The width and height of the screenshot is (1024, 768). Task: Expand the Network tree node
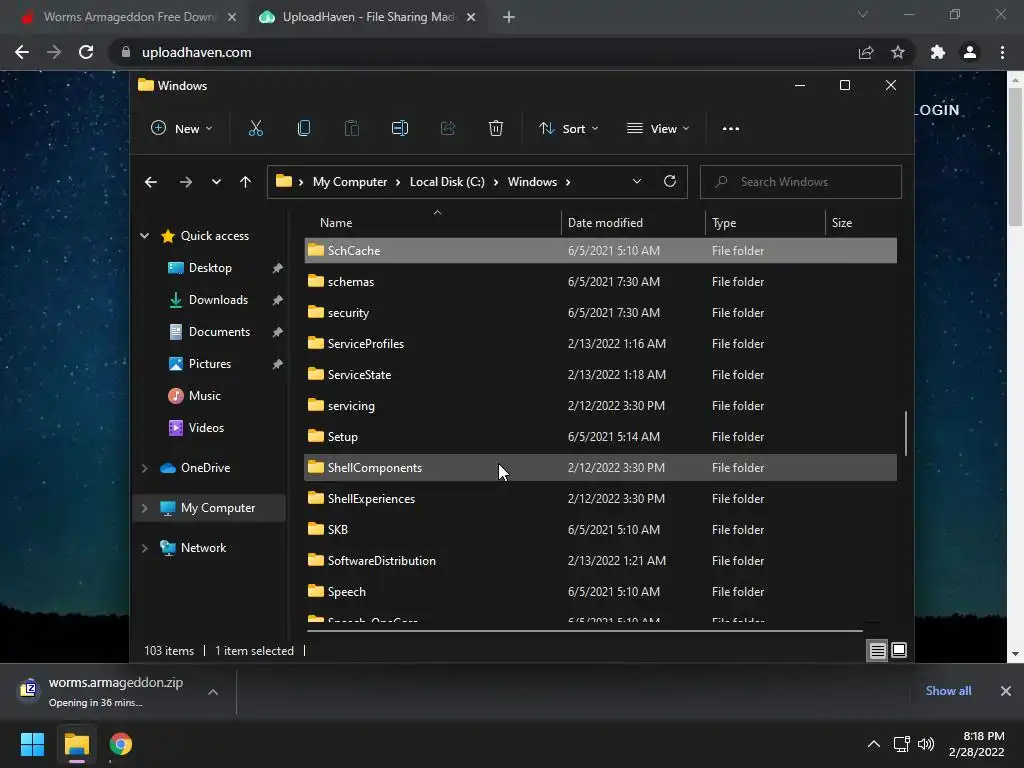[x=144, y=548]
